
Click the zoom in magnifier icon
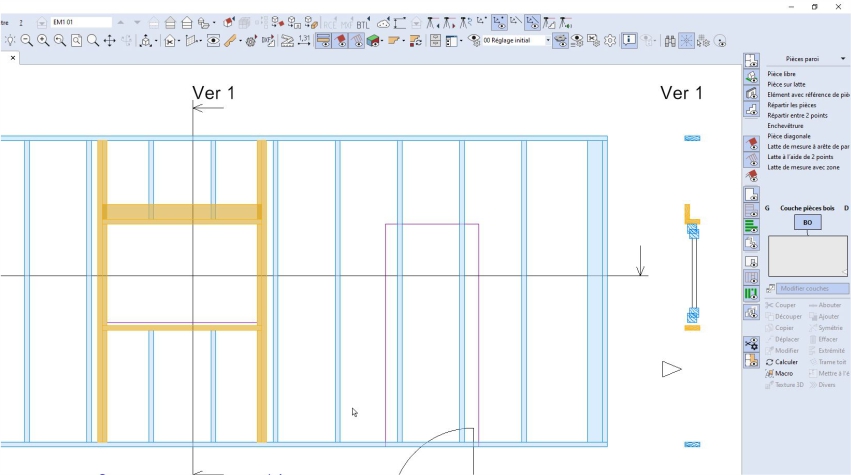coord(43,41)
